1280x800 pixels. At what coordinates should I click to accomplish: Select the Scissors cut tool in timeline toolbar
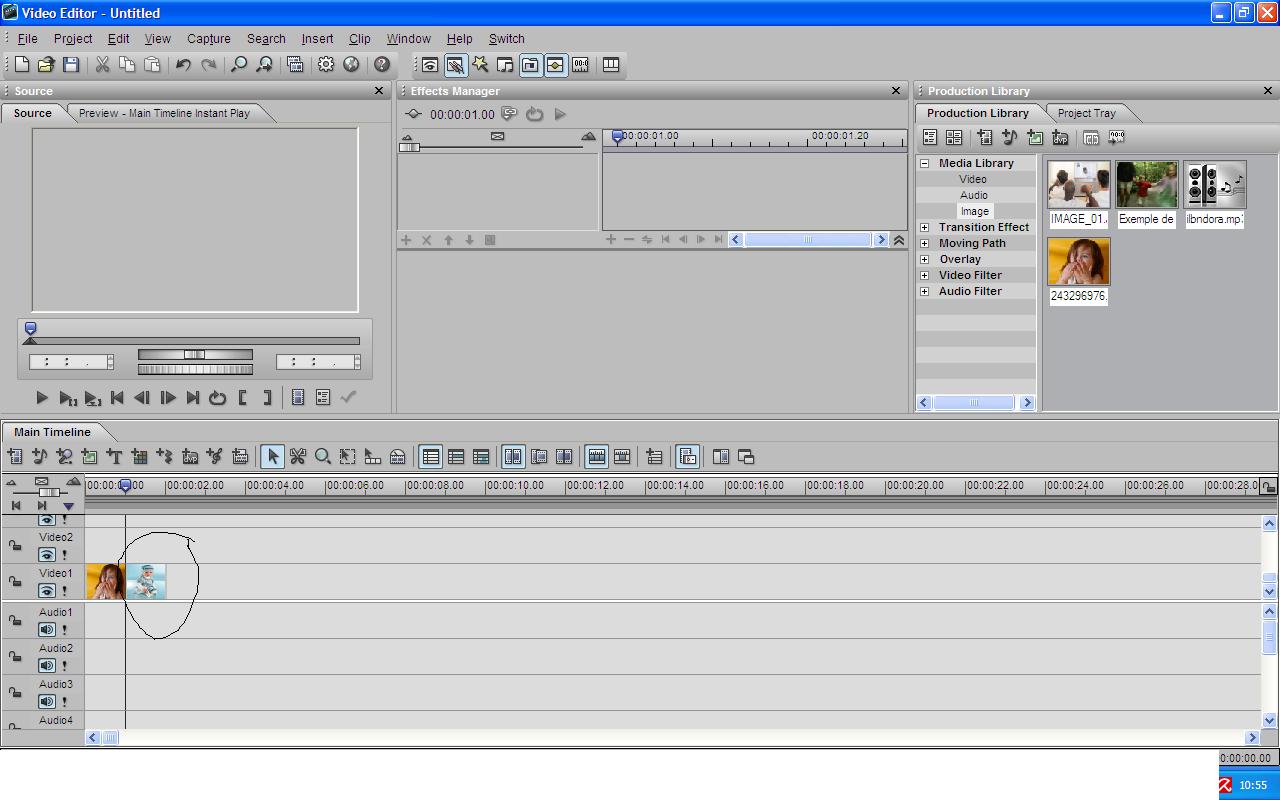point(297,457)
